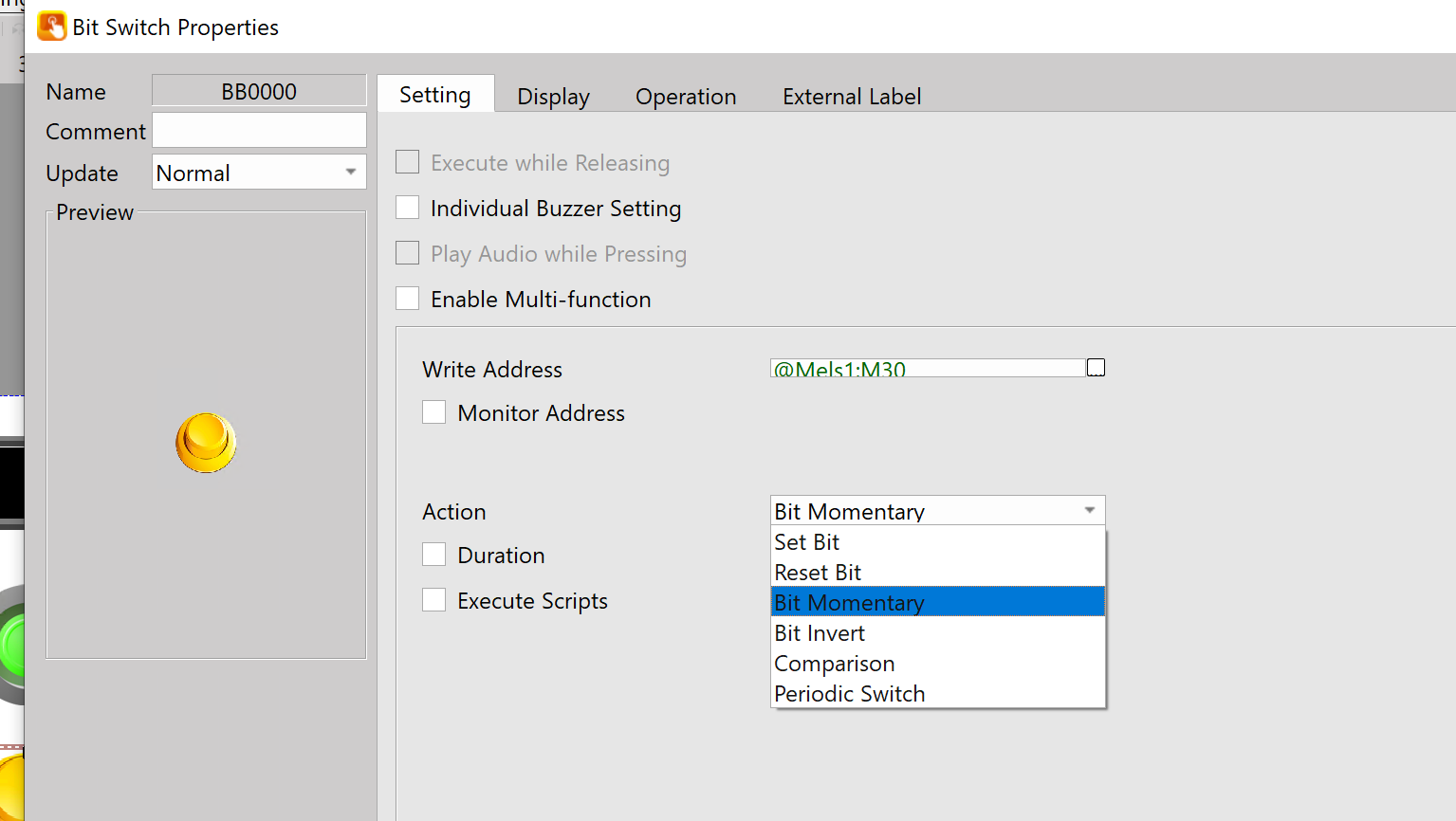Switch to the Display tab
This screenshot has width=1456, height=821.
(553, 97)
